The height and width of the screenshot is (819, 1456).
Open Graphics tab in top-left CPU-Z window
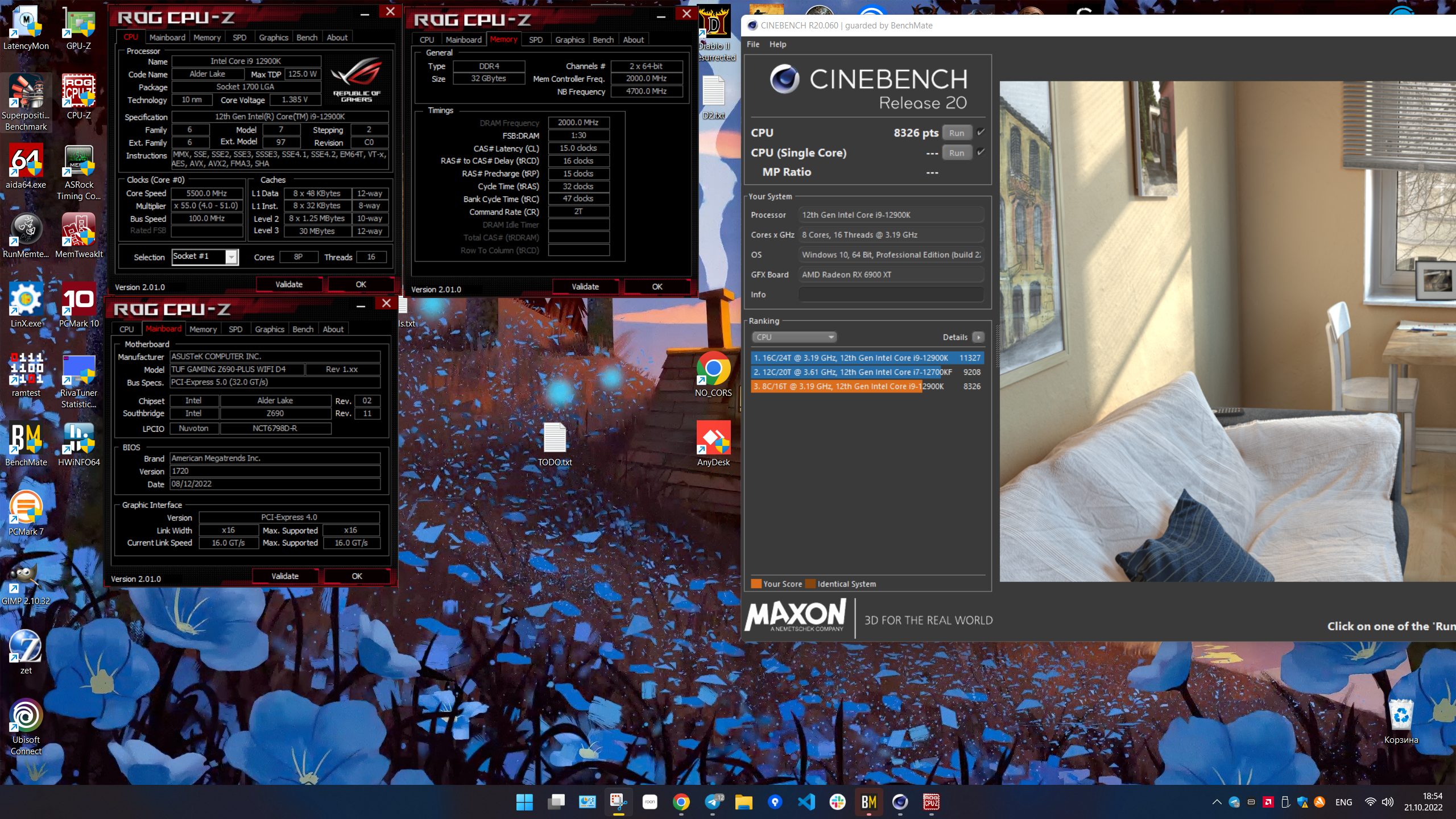click(274, 38)
